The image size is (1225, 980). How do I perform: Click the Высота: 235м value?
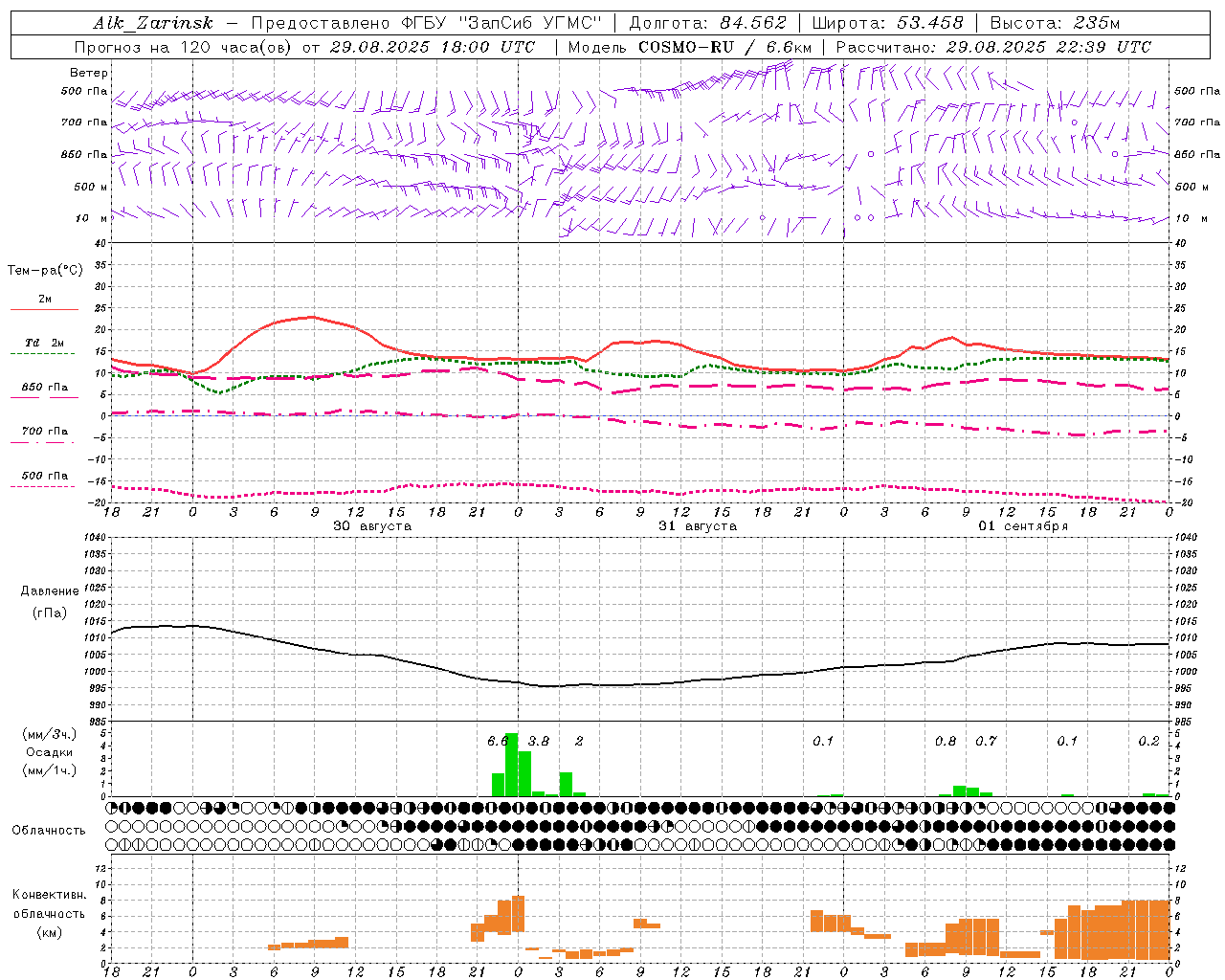point(1055,23)
